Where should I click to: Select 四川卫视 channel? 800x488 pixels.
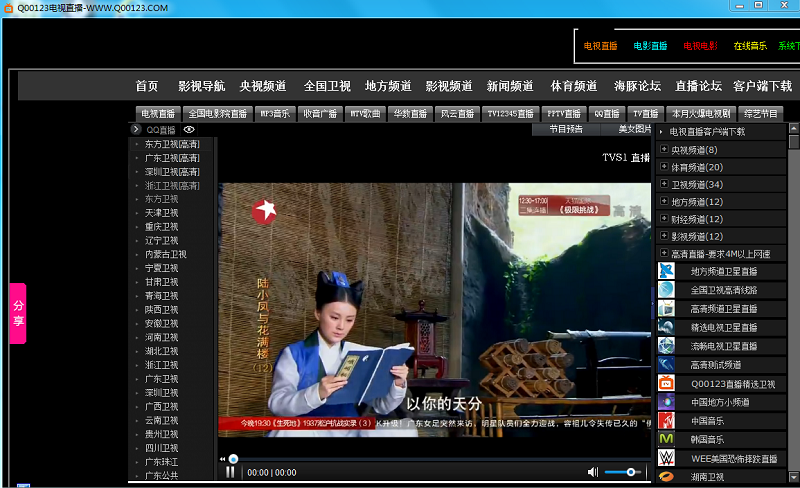click(x=161, y=448)
